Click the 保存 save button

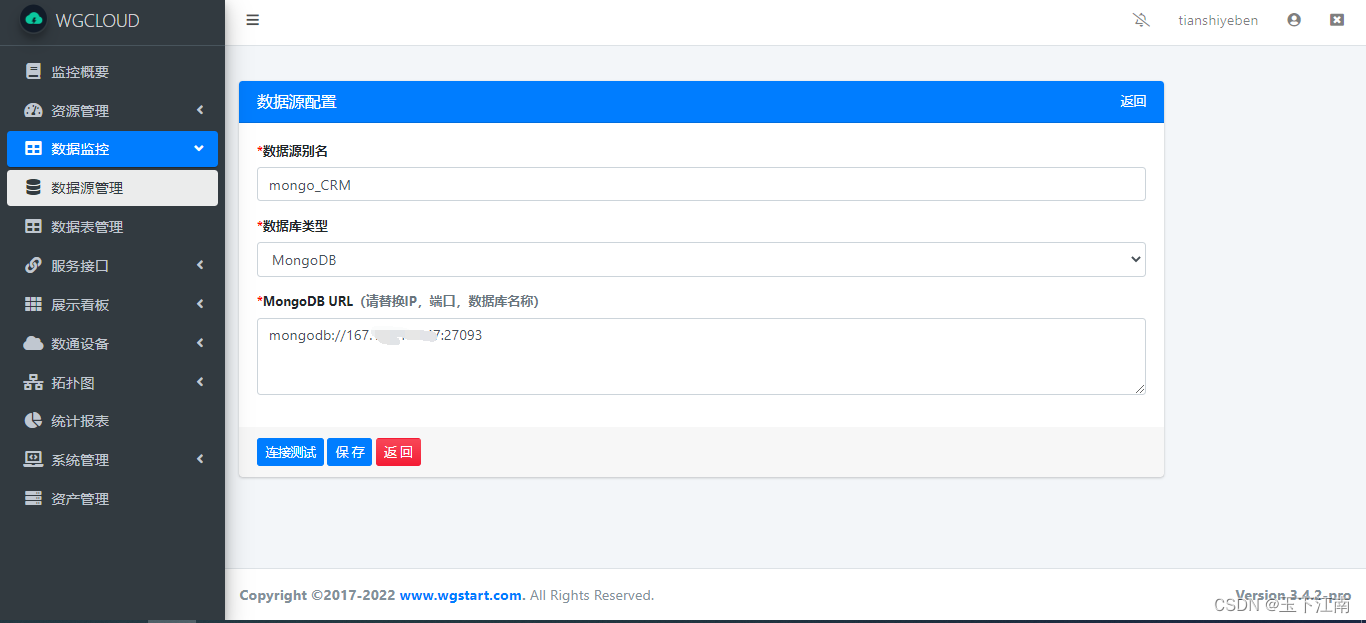[x=349, y=451]
